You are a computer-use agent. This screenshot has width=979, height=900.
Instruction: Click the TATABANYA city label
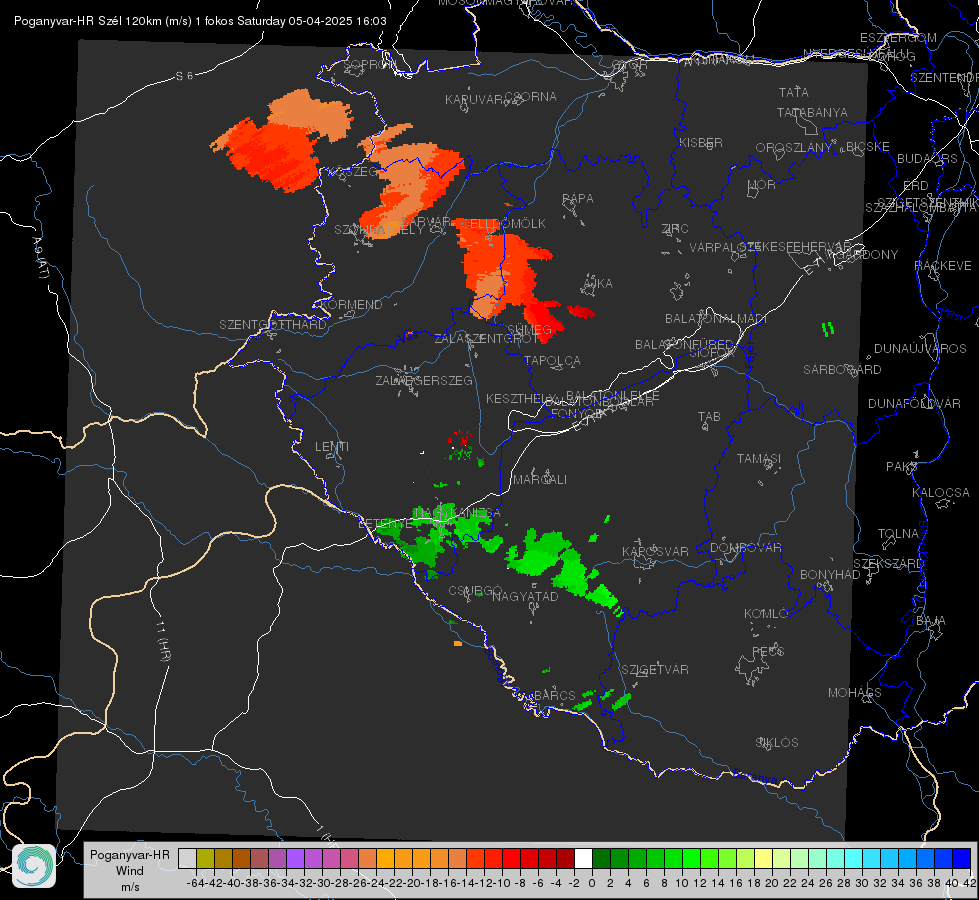(812, 112)
